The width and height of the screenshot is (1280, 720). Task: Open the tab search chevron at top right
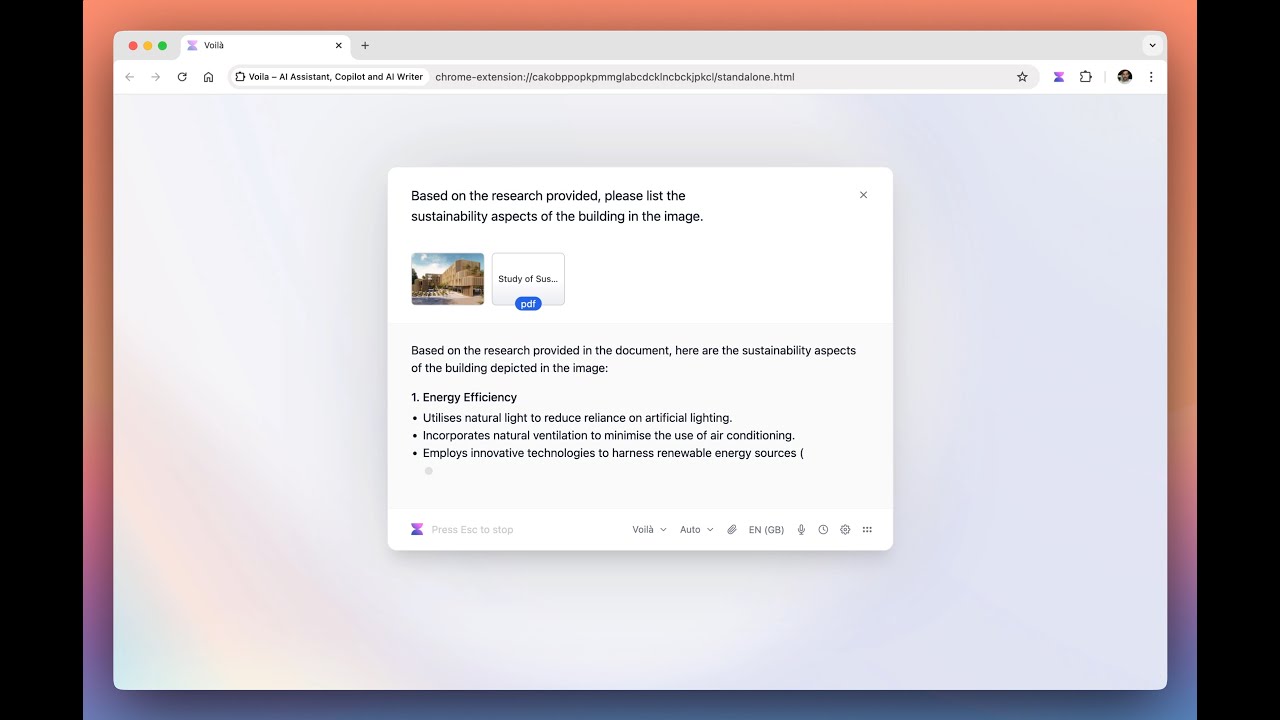click(1152, 45)
